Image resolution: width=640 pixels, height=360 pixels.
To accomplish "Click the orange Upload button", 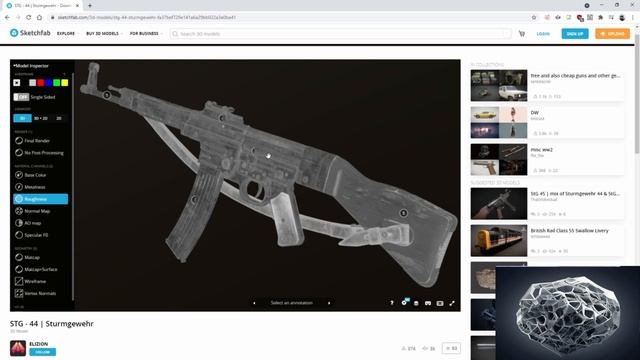I will point(612,33).
